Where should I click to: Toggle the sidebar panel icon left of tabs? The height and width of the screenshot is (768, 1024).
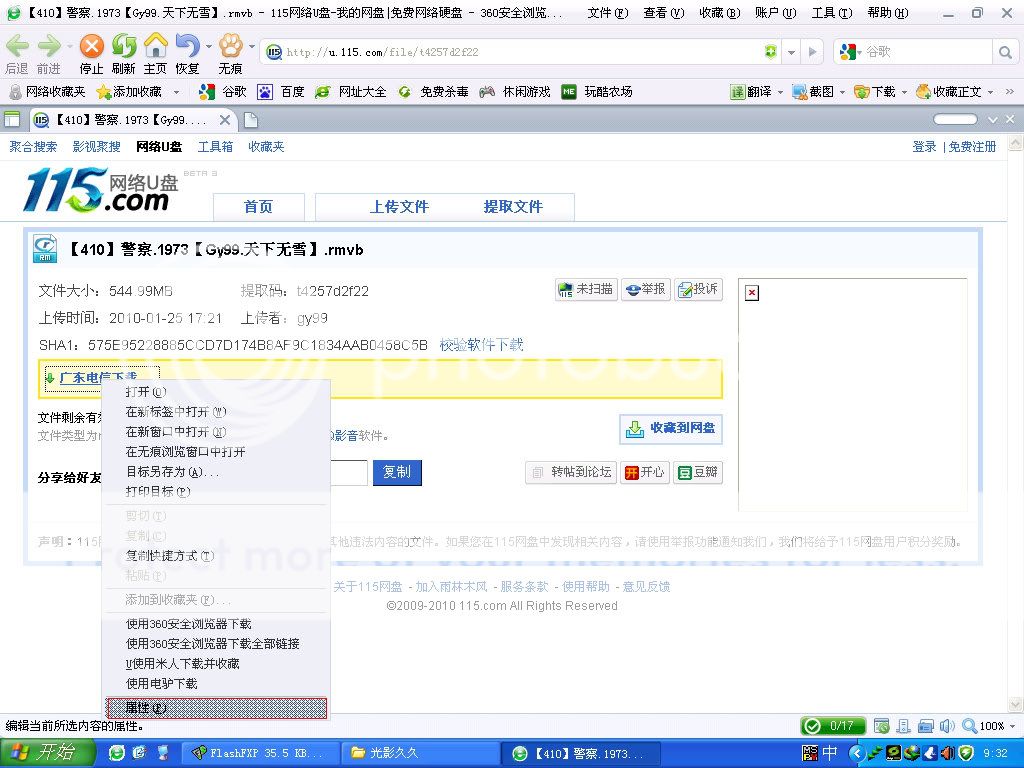[x=12, y=120]
